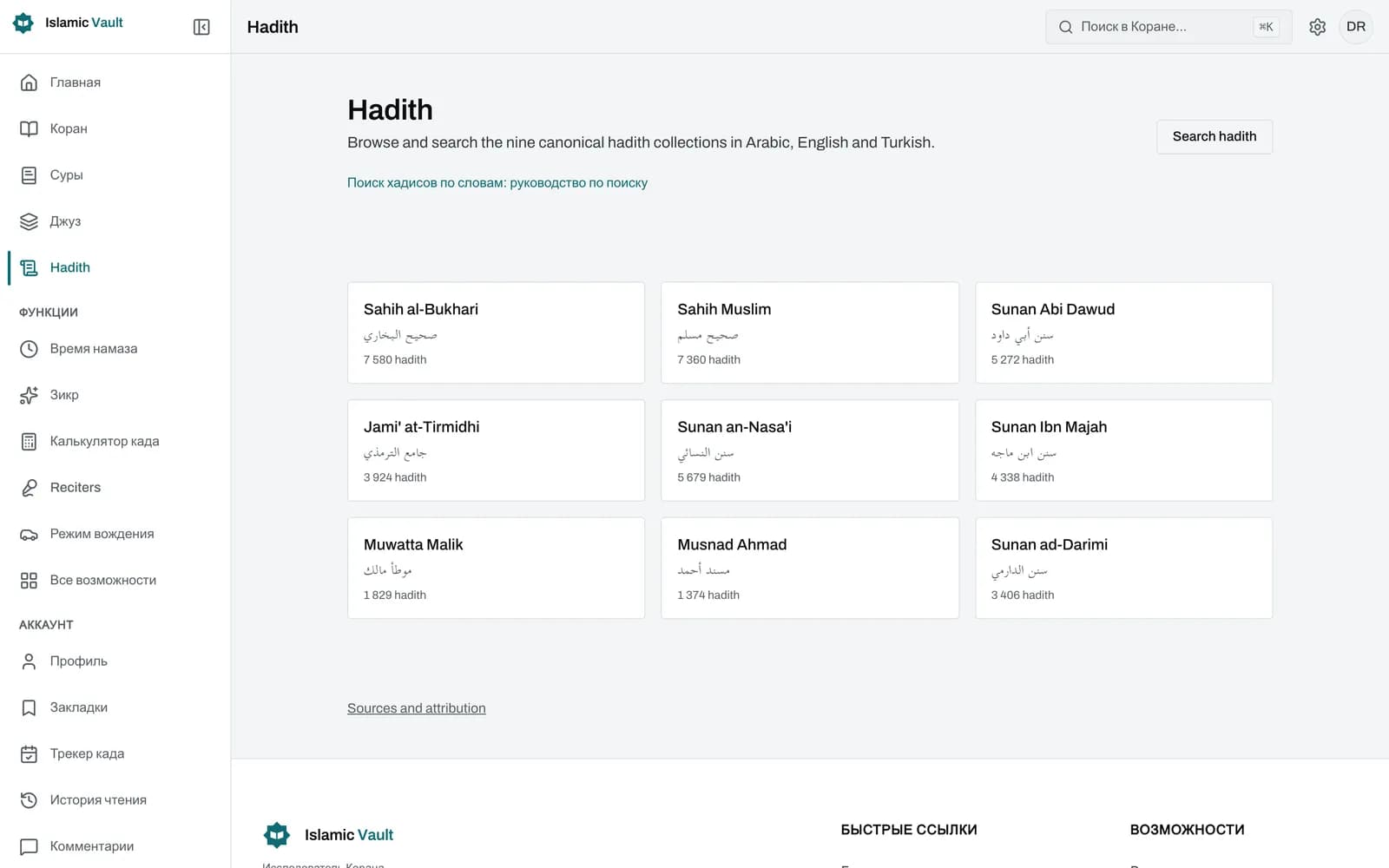Click the Джуз layers icon
Image resolution: width=1389 pixels, height=868 pixels.
(x=29, y=221)
